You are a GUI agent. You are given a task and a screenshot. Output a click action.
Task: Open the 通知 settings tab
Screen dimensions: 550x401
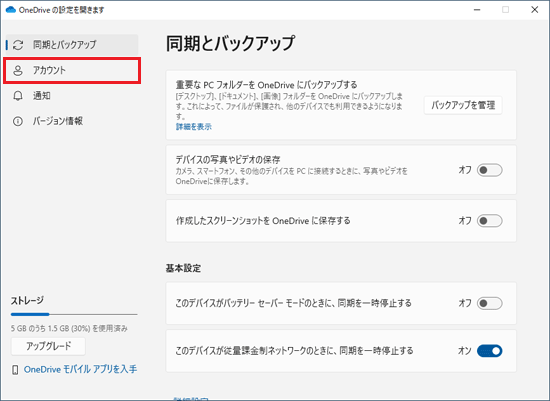pos(72,96)
